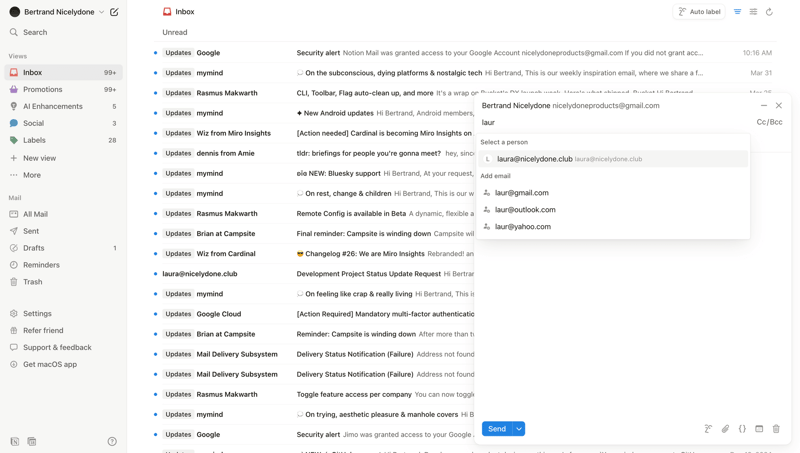Open laura@nicelydone.club Development Project Status email
Image resolution: width=800 pixels, height=453 pixels.
point(313,274)
